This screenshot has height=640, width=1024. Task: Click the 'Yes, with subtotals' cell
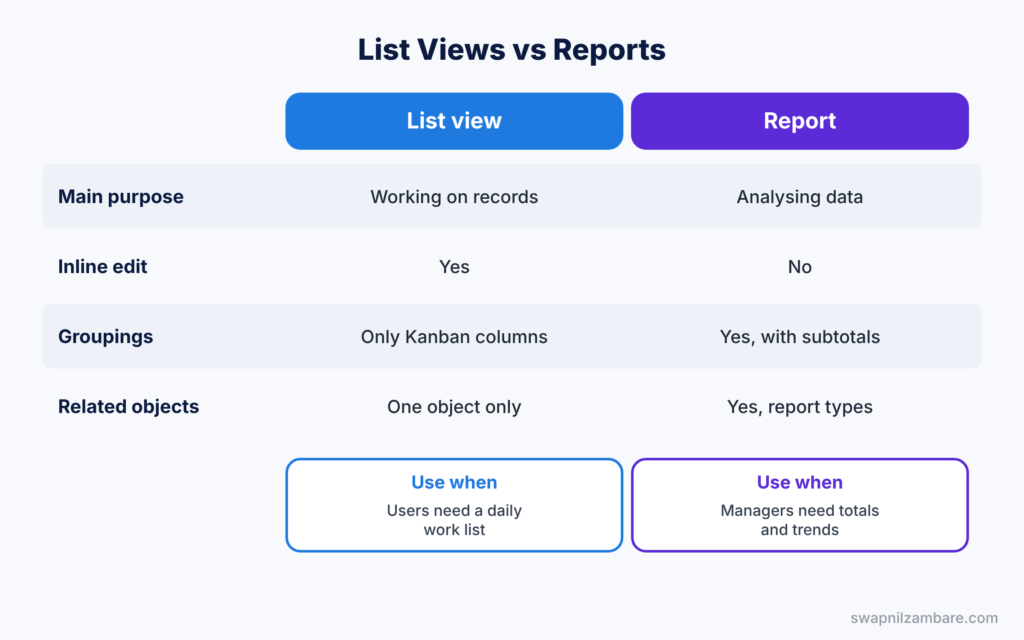click(x=799, y=336)
